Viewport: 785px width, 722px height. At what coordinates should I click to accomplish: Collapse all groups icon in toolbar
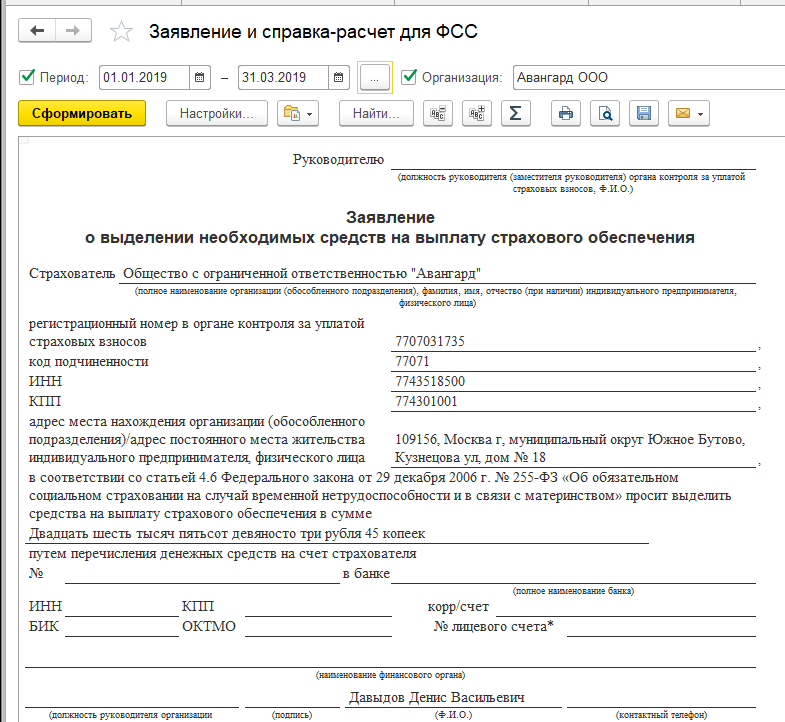437,113
